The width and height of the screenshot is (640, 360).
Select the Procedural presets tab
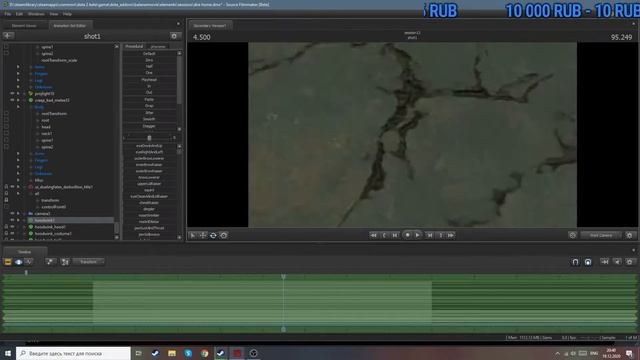(134, 47)
